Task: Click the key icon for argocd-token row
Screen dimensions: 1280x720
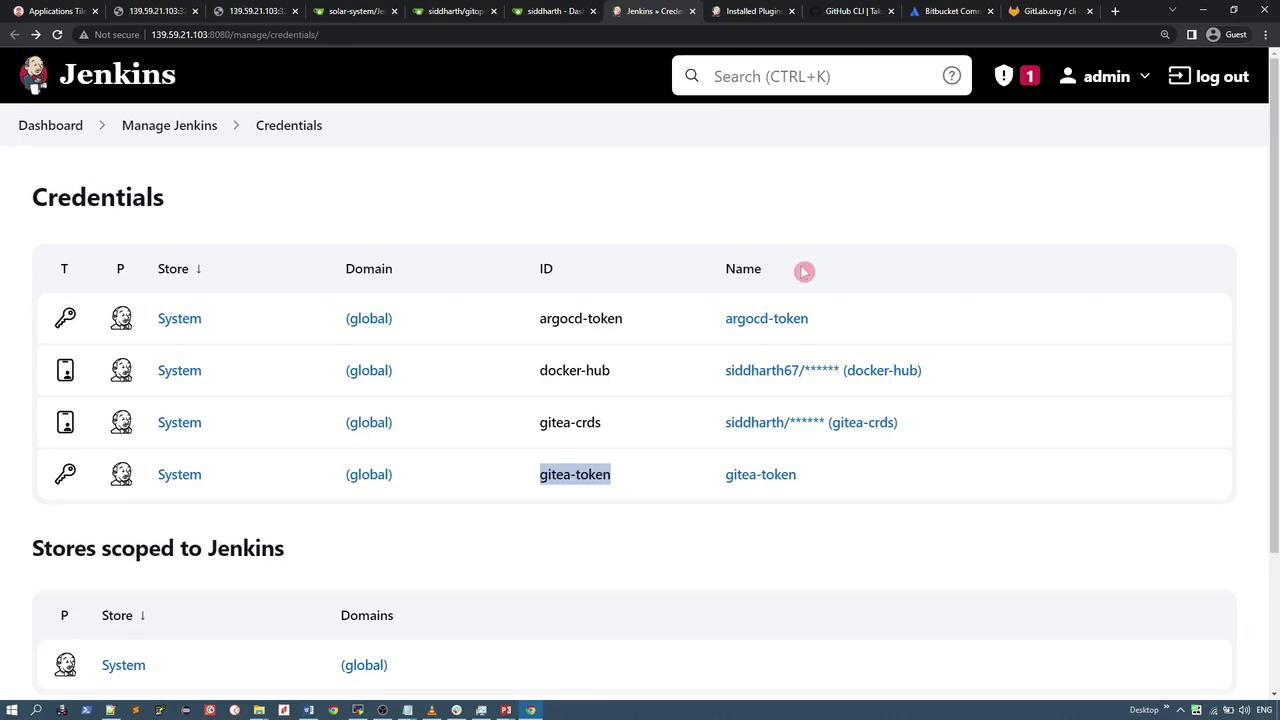Action: (65, 318)
